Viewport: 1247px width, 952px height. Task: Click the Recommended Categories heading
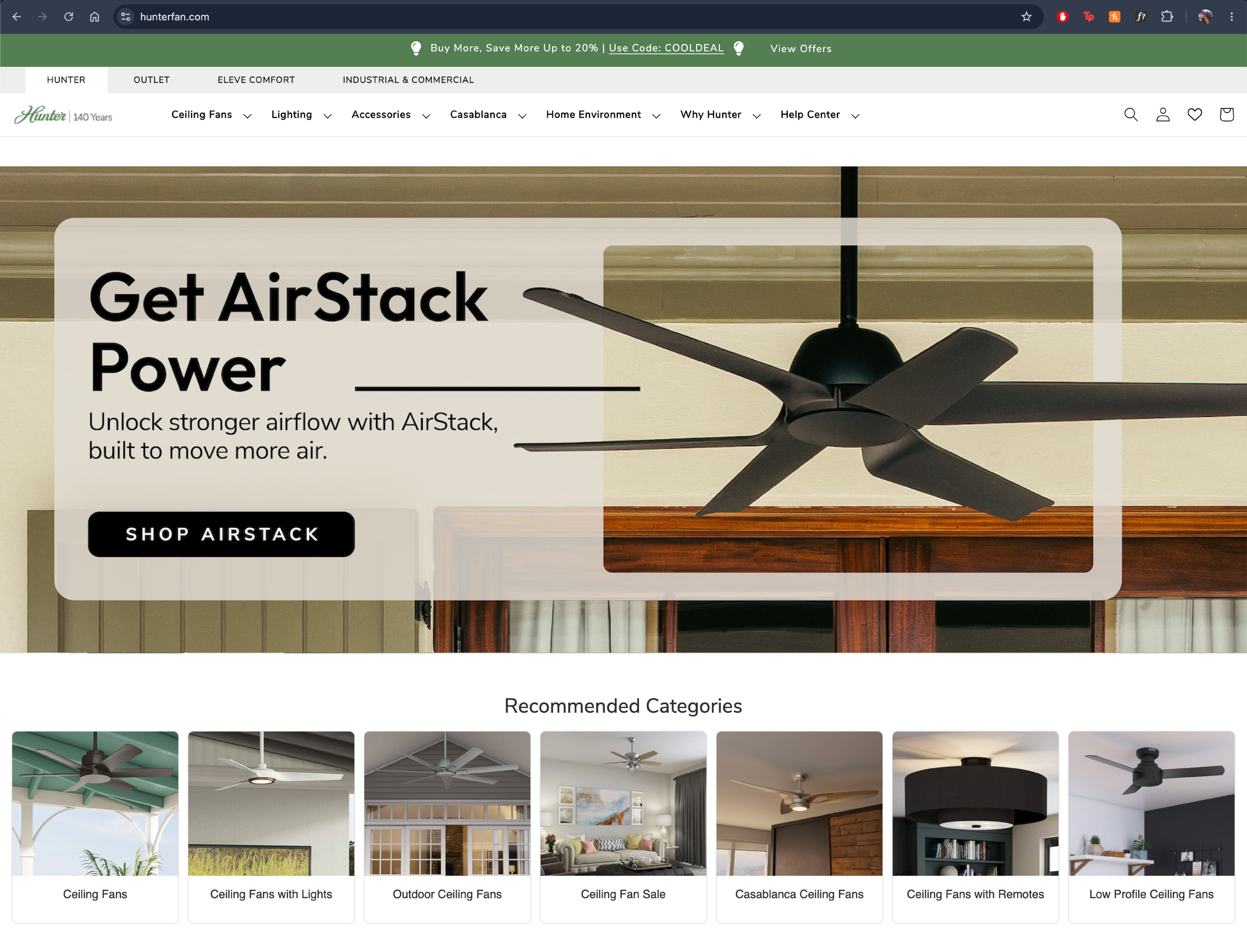click(623, 706)
